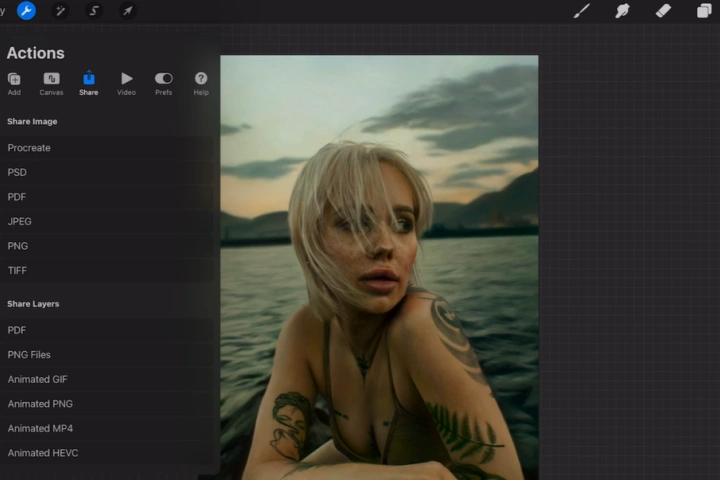
Task: Export image as PNG
Action: click(107, 246)
